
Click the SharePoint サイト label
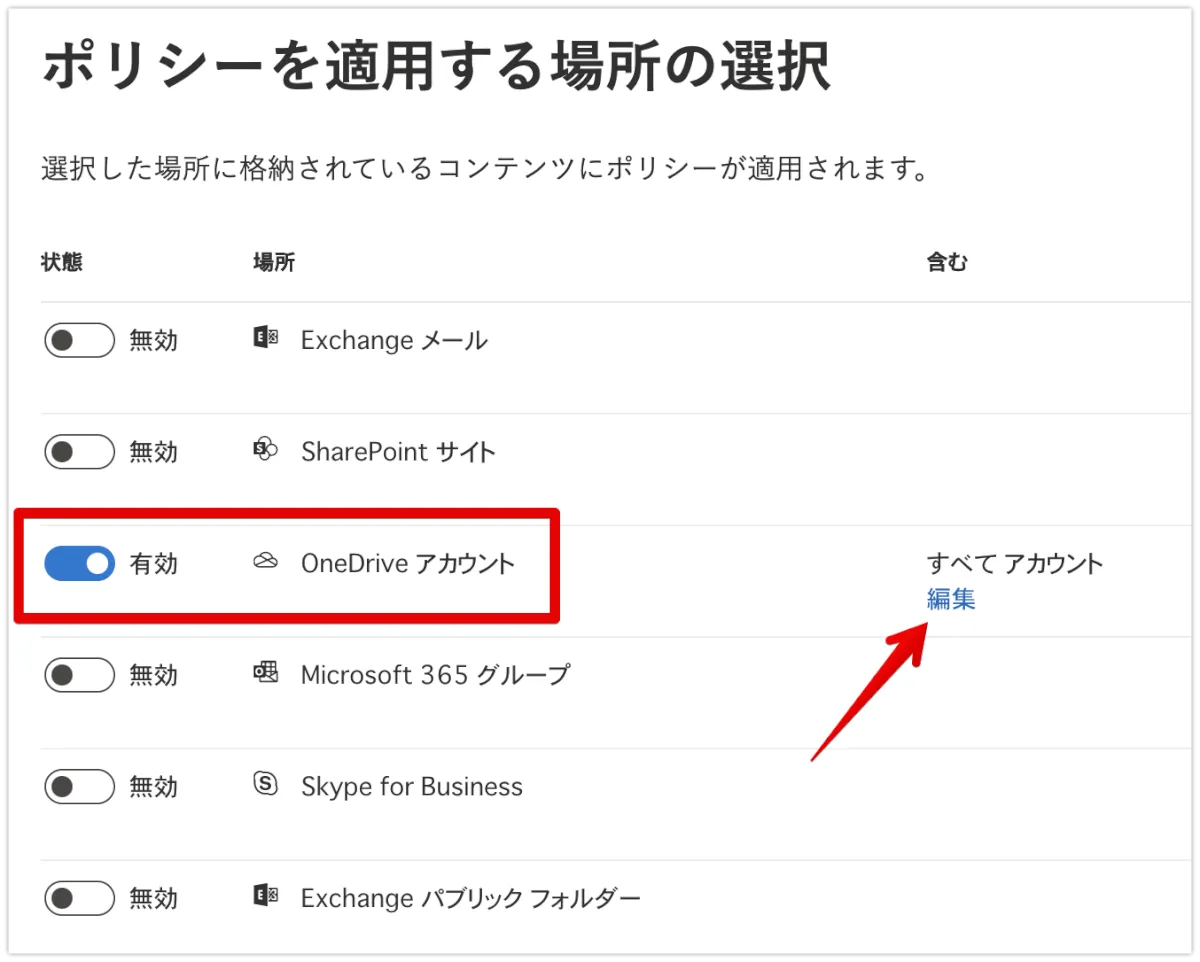pyautogui.click(x=398, y=452)
